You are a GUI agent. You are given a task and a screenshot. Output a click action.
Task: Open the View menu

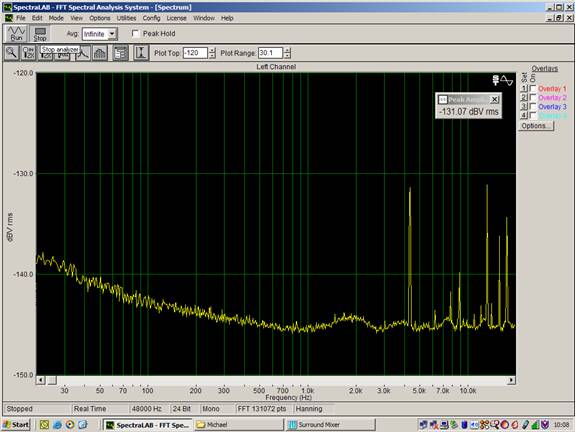(77, 18)
